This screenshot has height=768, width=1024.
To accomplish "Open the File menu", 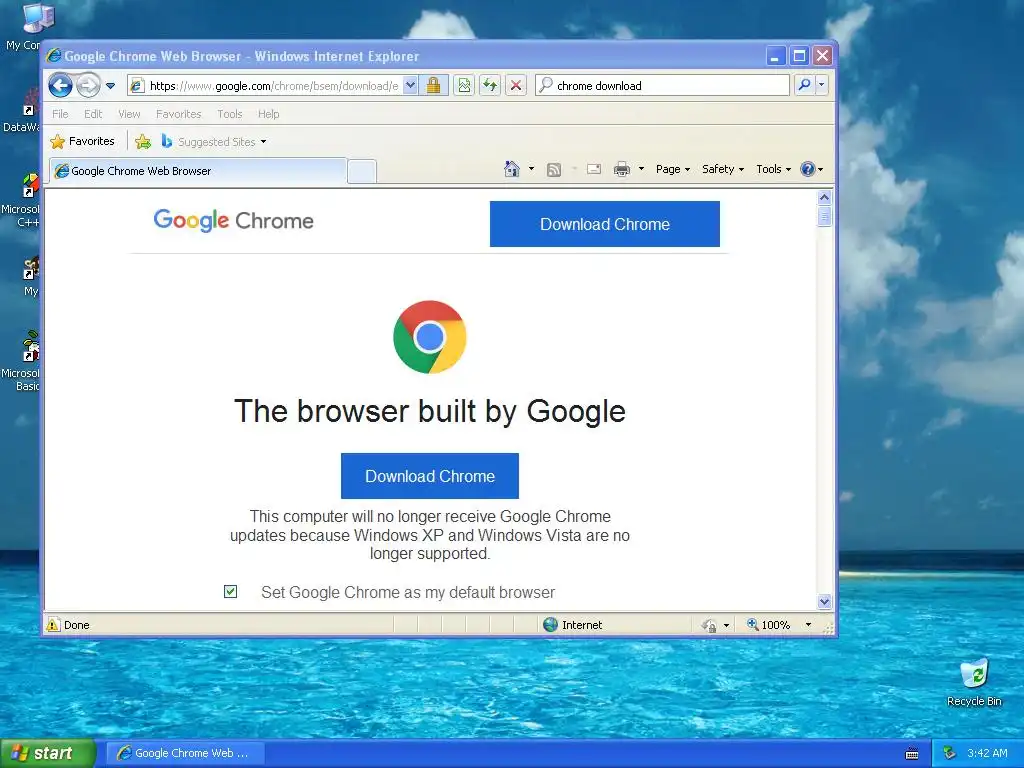I will (x=60, y=114).
